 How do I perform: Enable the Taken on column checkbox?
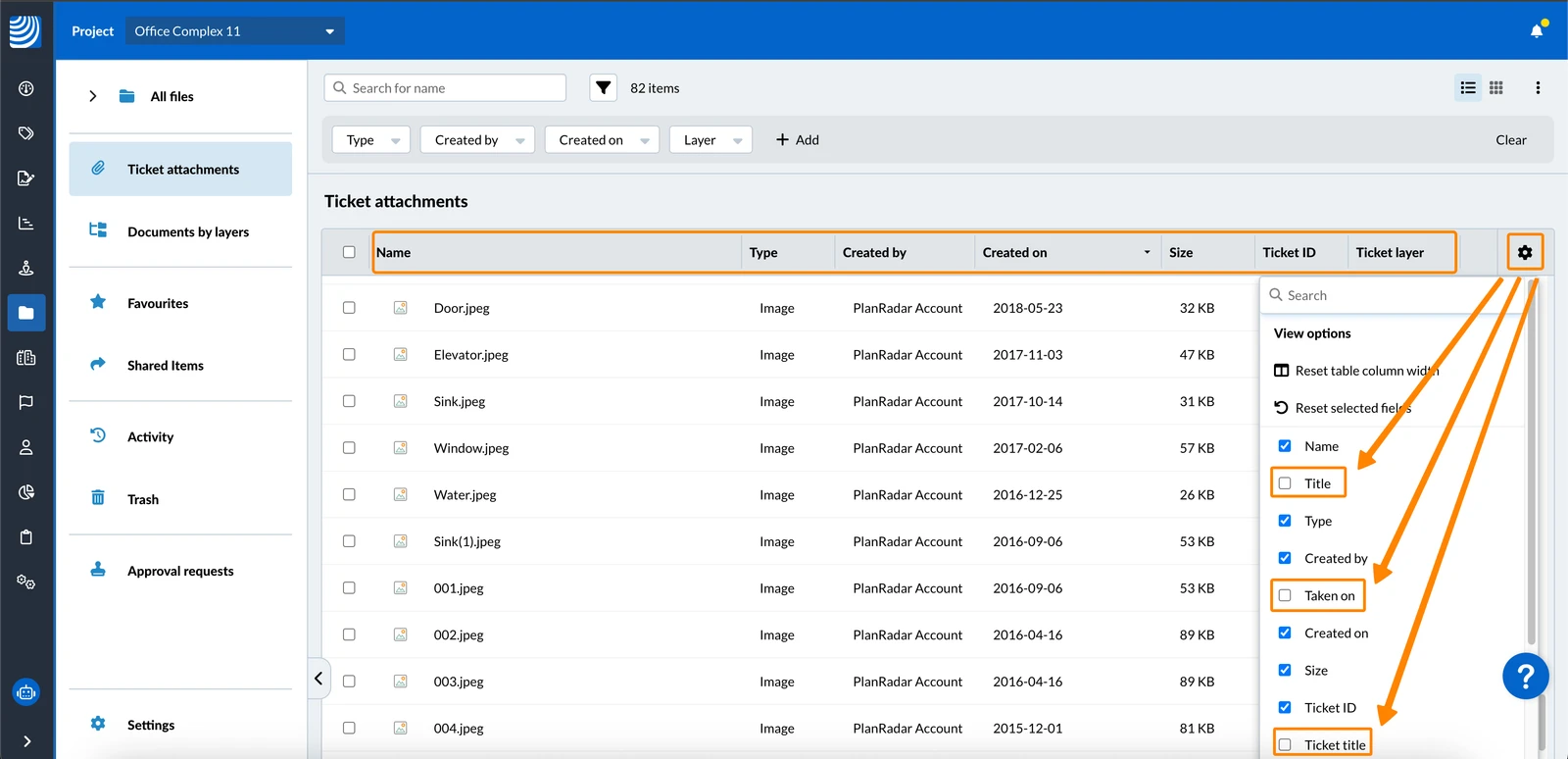coord(1285,595)
